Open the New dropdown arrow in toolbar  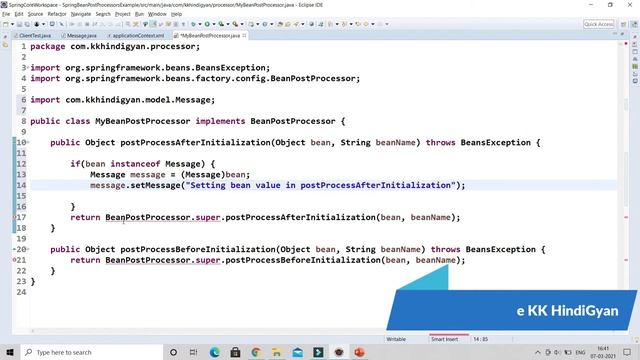pyautogui.click(x=12, y=24)
